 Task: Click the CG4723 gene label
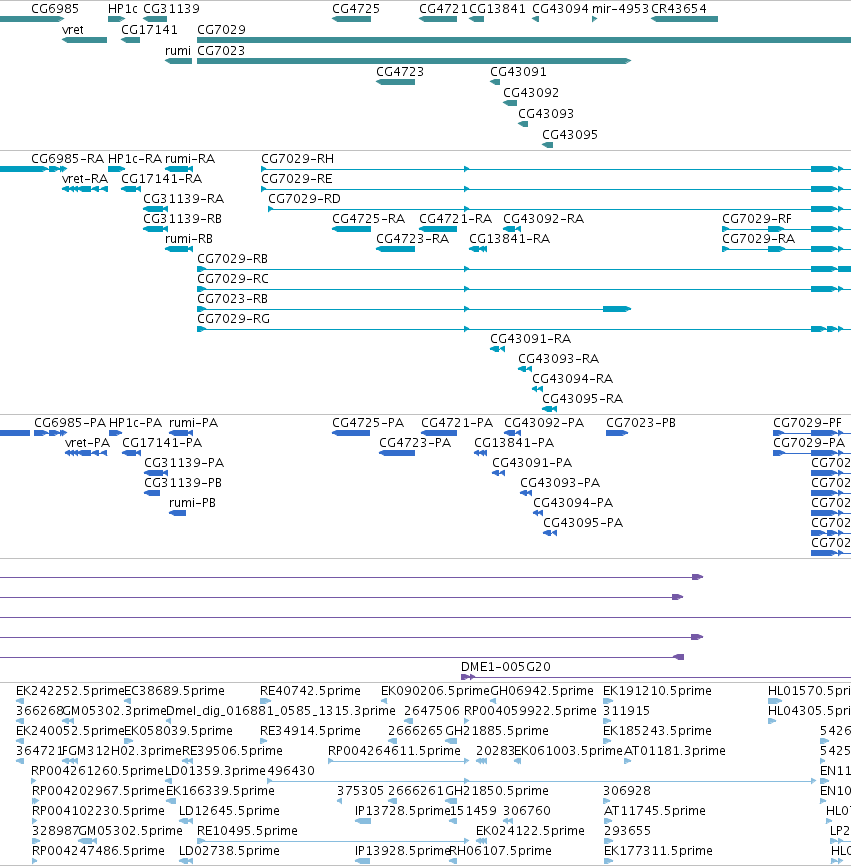400,72
